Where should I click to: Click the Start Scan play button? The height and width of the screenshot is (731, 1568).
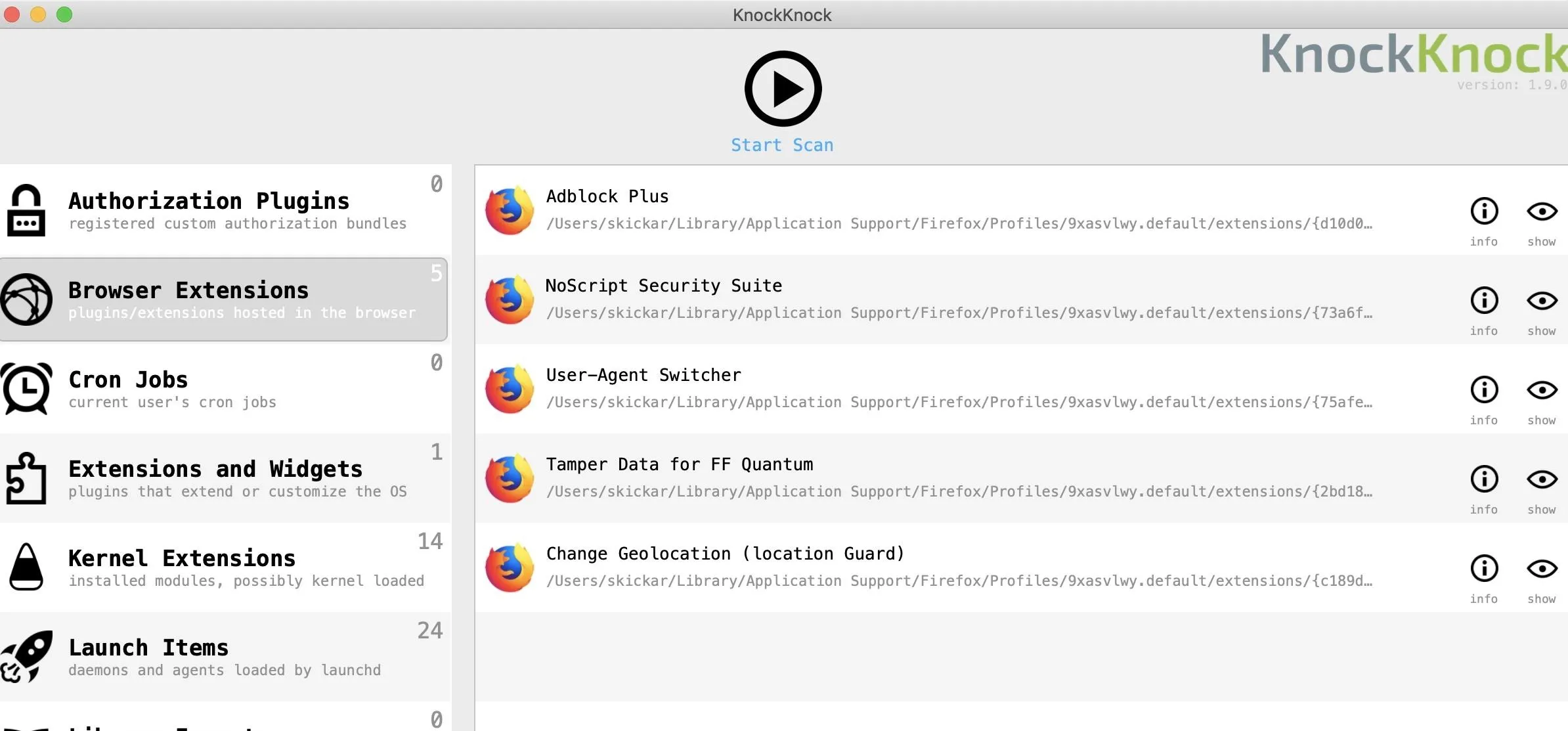click(783, 89)
